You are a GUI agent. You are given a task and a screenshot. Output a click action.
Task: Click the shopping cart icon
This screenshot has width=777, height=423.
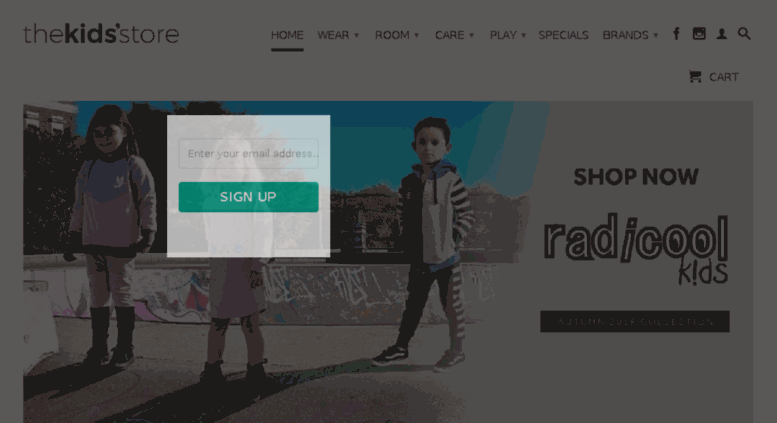[695, 76]
